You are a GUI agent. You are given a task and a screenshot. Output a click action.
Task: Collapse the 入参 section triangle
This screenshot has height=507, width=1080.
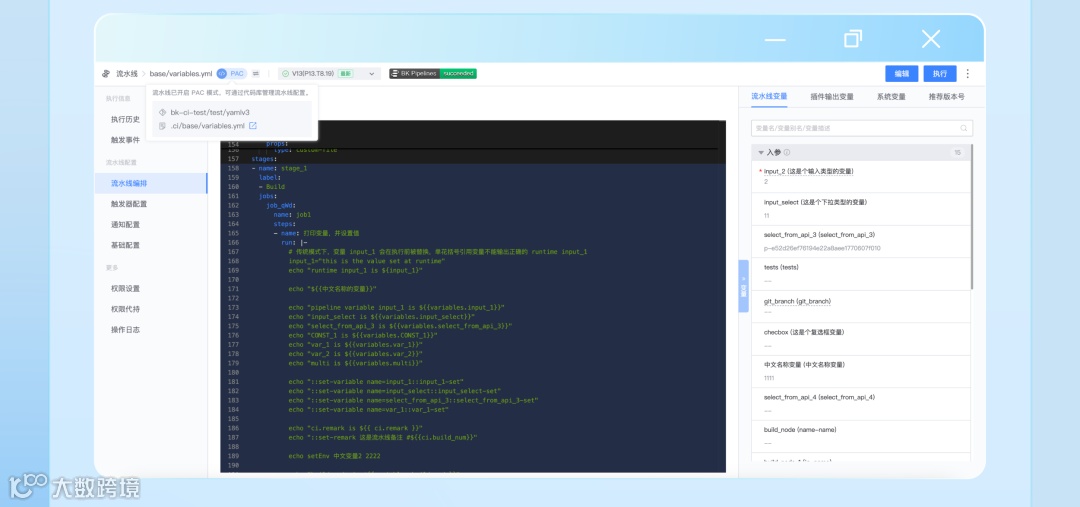760,152
